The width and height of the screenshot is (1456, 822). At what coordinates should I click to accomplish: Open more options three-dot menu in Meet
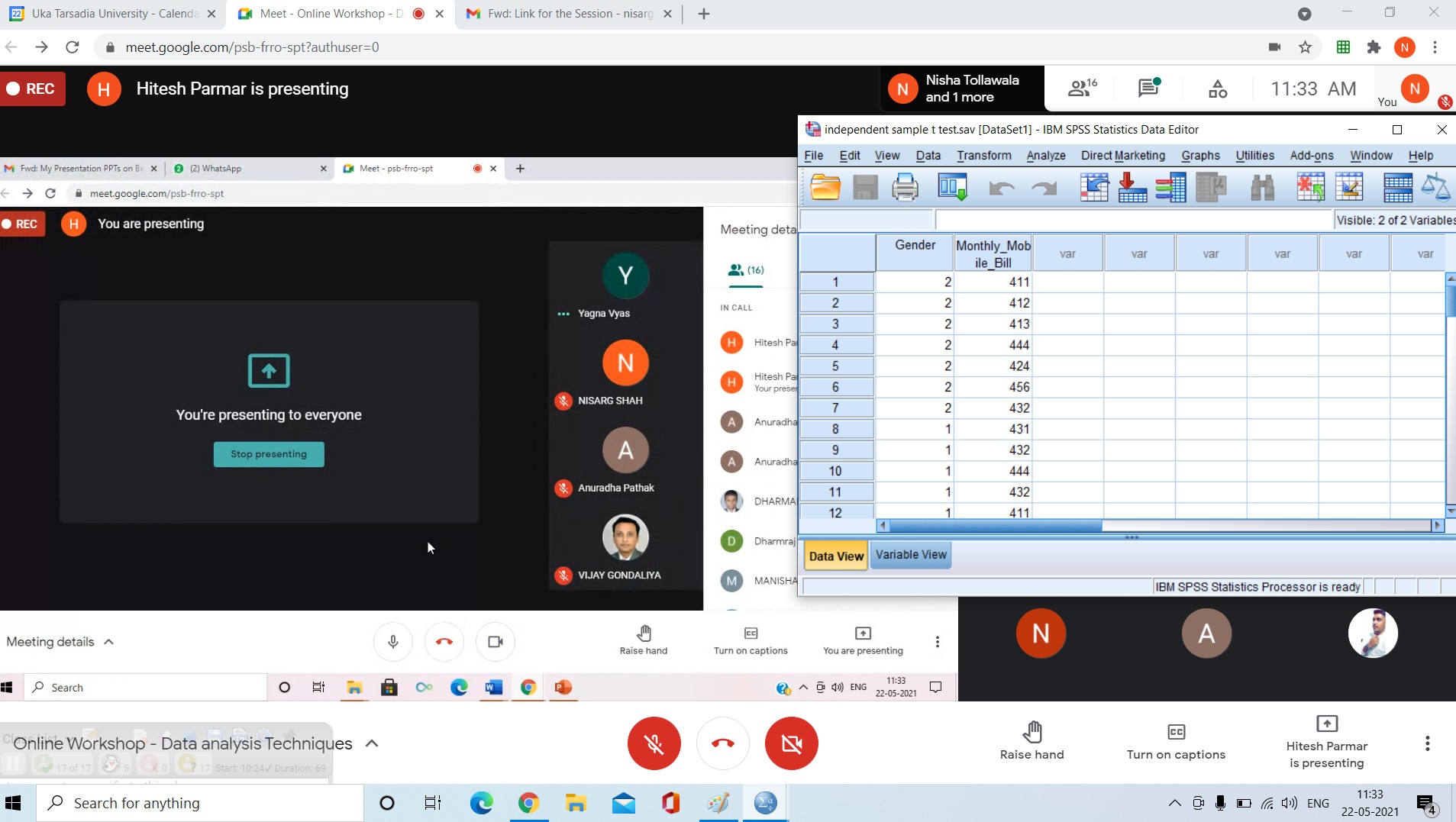point(1427,743)
